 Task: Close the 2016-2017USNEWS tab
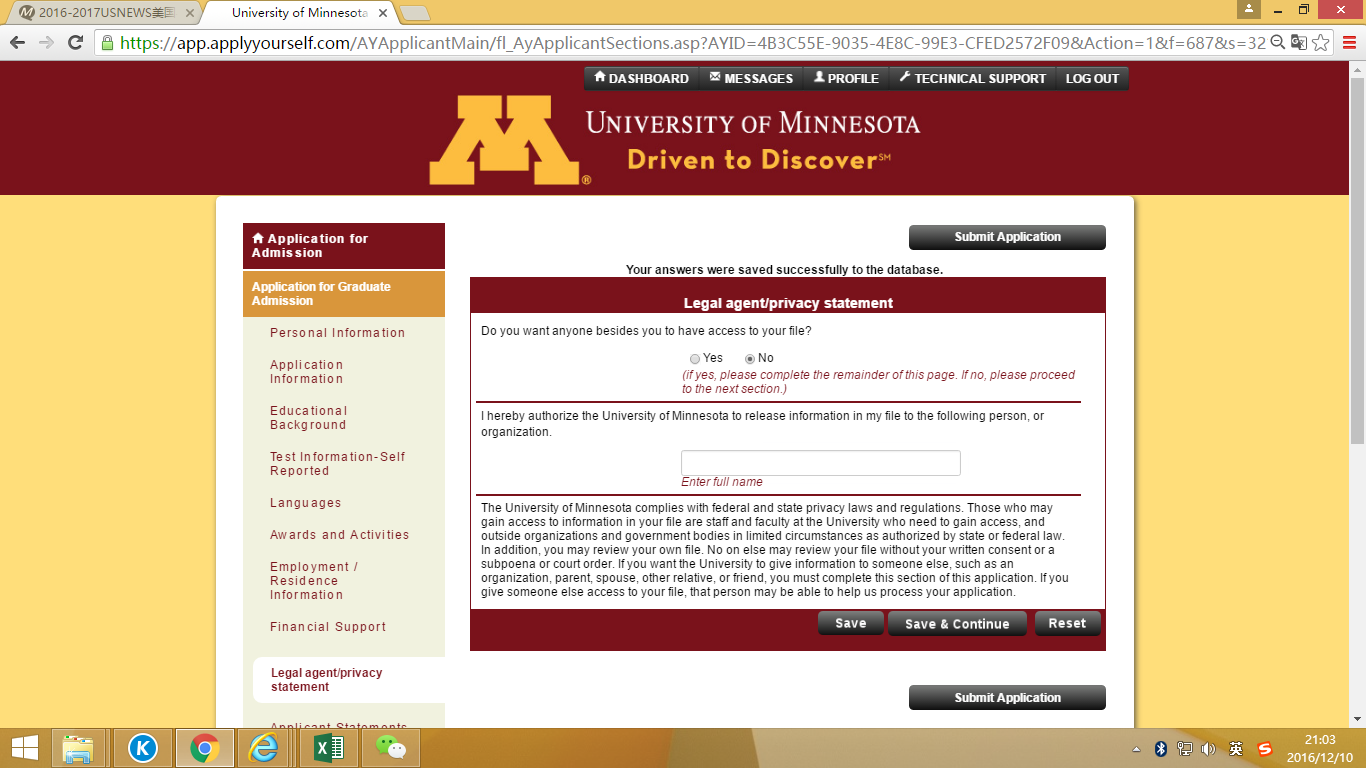[190, 13]
